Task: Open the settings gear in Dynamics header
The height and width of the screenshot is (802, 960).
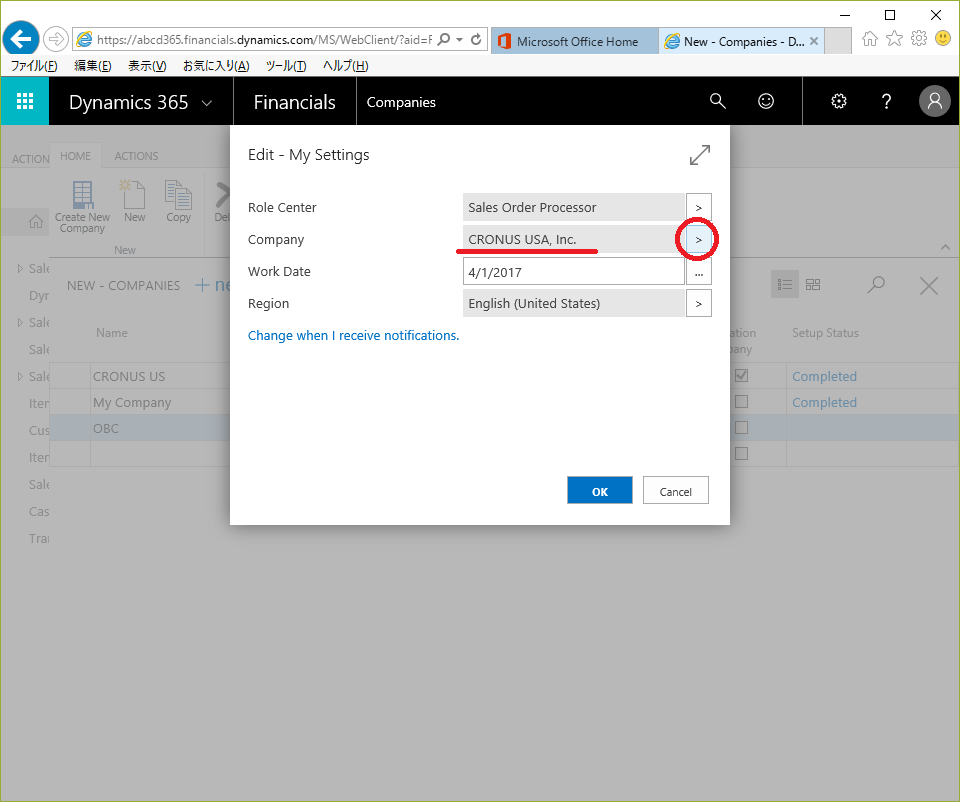Action: (839, 101)
